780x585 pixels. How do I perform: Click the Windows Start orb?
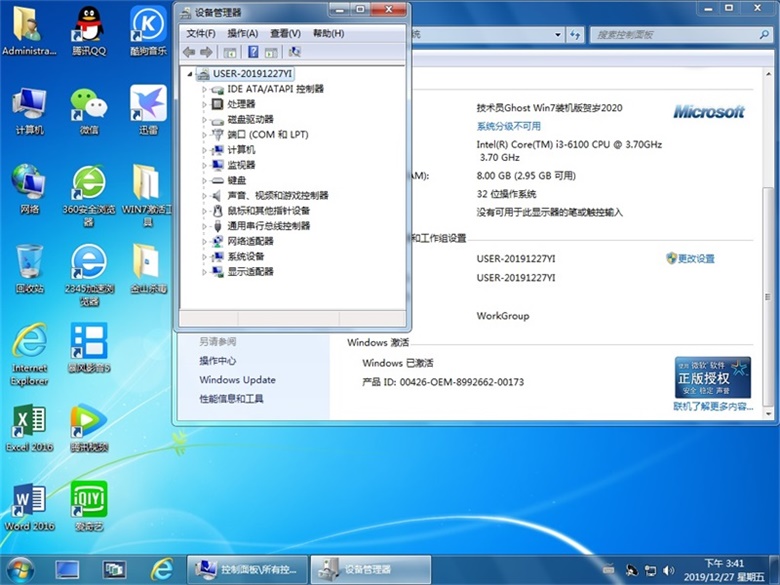(x=19, y=569)
